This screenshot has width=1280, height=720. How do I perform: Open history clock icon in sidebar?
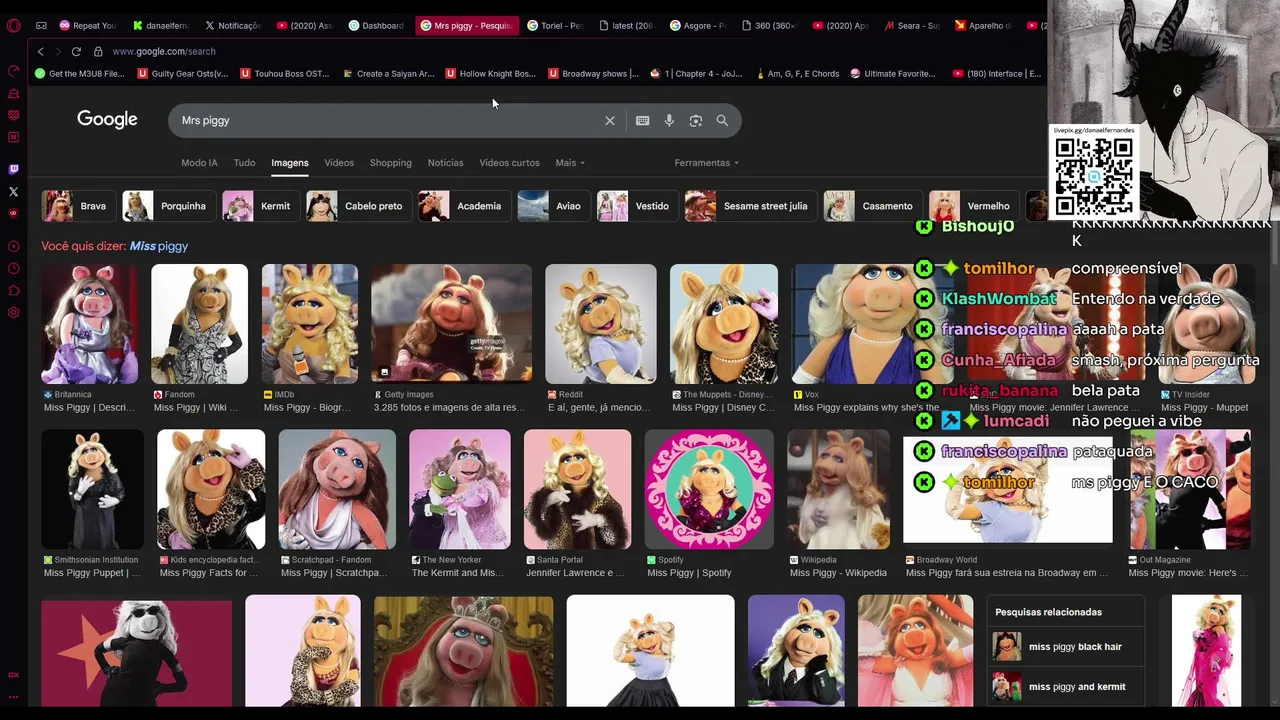coord(13,268)
